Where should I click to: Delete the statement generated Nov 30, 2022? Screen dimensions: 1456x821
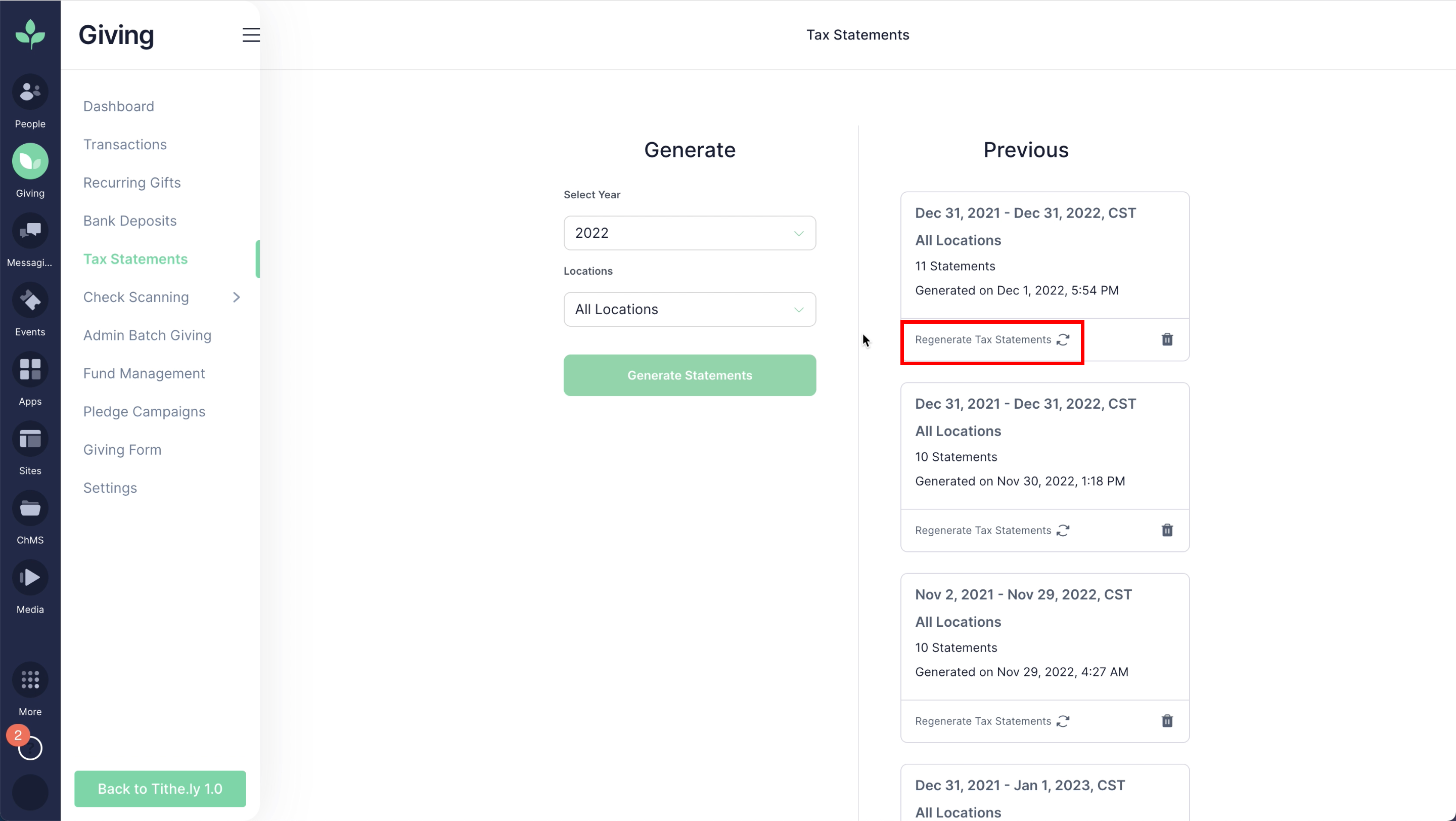[1167, 530]
